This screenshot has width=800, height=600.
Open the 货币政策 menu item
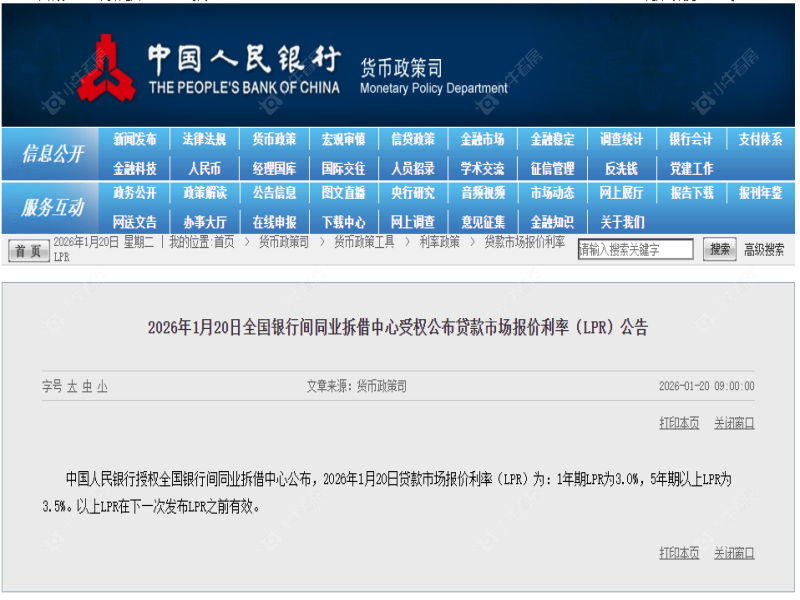point(272,139)
